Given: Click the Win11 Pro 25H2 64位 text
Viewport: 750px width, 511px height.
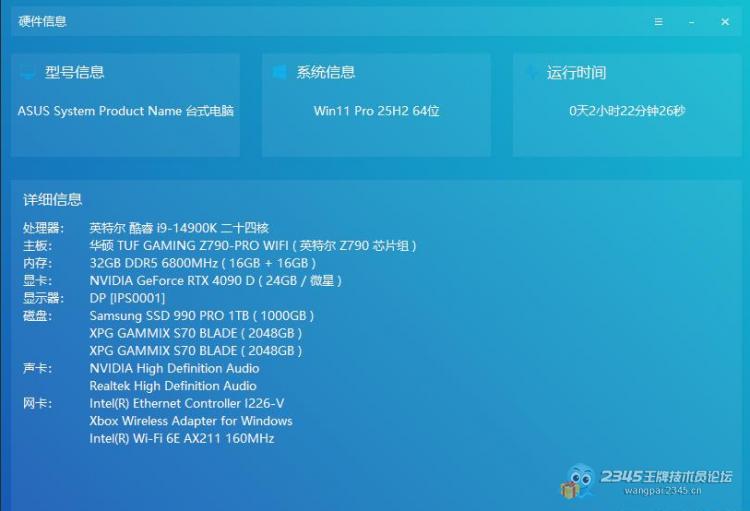Looking at the screenshot, I should tap(376, 111).
